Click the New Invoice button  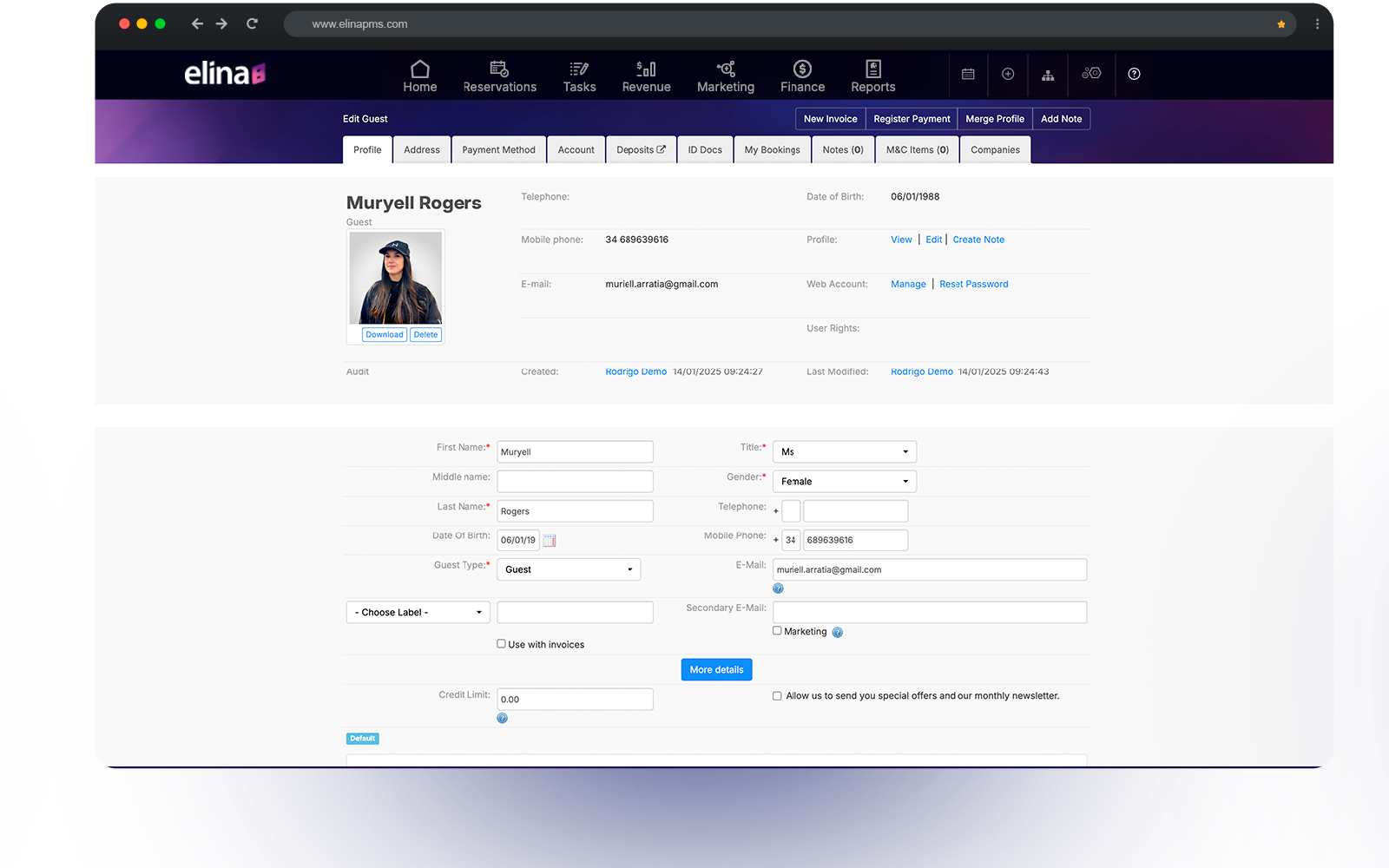(831, 119)
